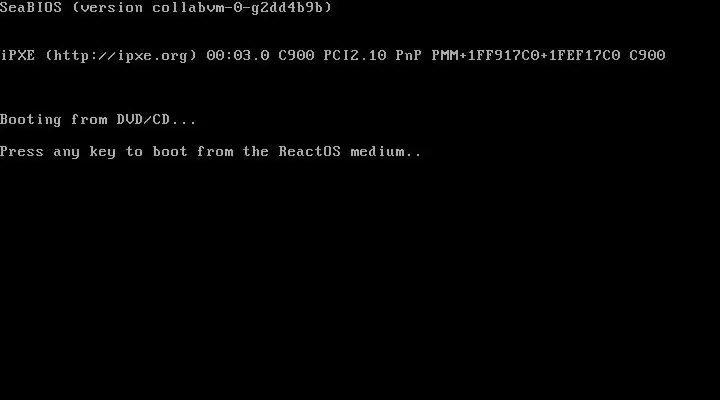Click the iPXE label text
The width and height of the screenshot is (720, 400).
pyautogui.click(x=17, y=55)
